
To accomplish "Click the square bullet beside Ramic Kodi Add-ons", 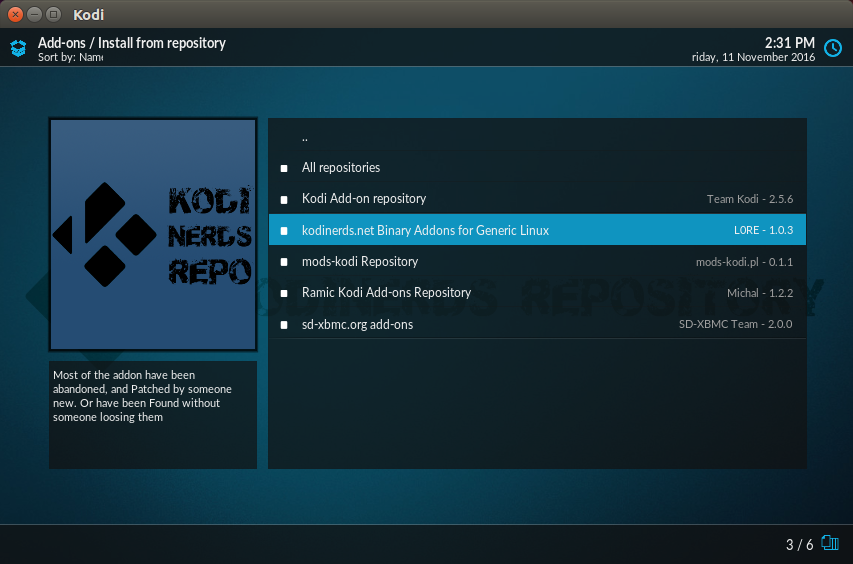I will click(x=284, y=294).
